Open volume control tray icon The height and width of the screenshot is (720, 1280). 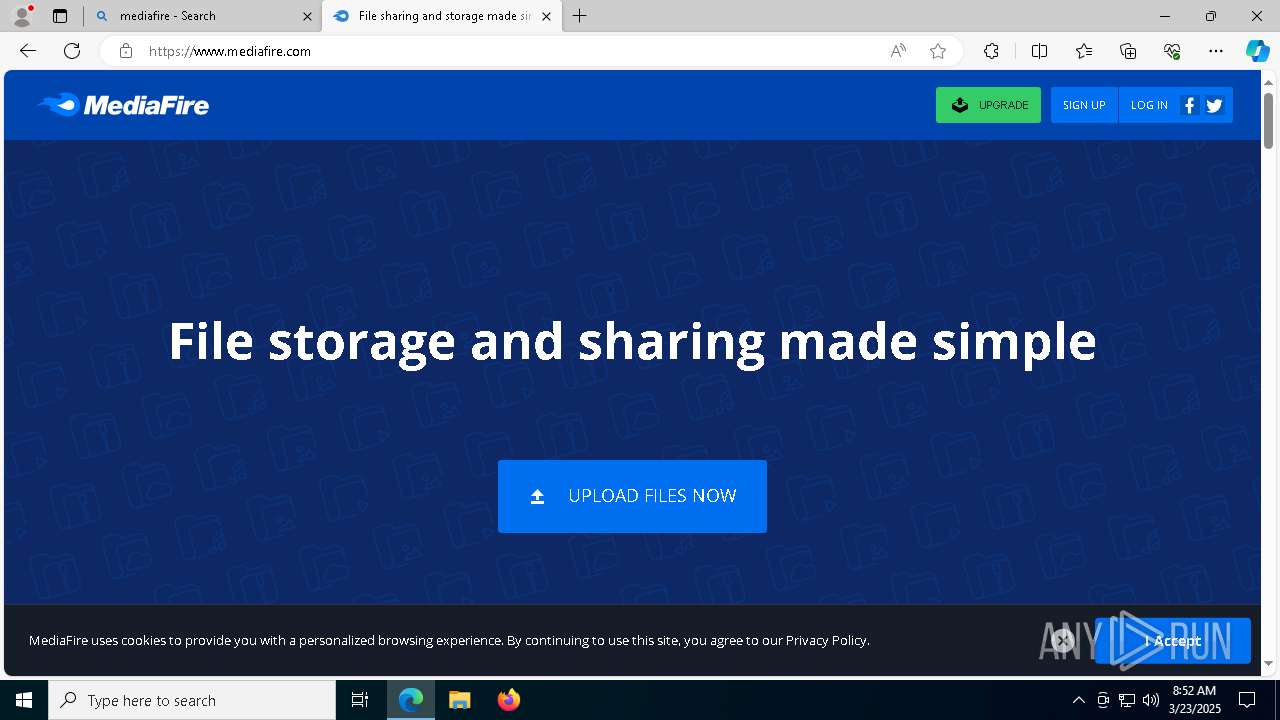point(1151,700)
